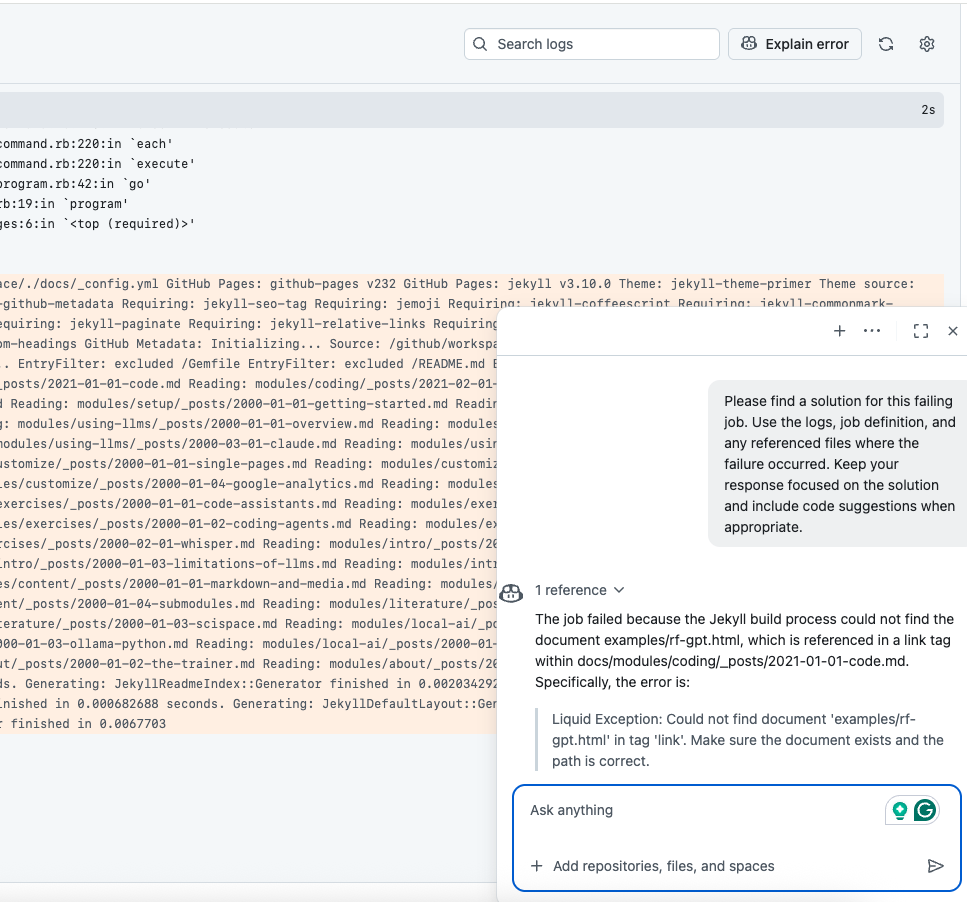This screenshot has width=967, height=902.
Task: Open log settings via the gear icon
Action: 927,44
